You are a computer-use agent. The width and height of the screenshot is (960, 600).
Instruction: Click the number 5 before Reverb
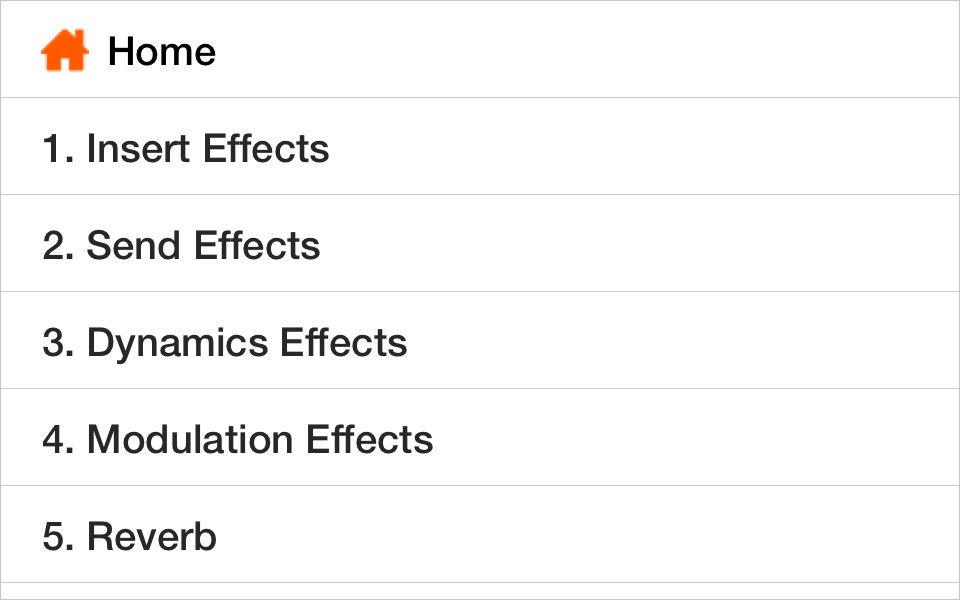click(x=53, y=537)
